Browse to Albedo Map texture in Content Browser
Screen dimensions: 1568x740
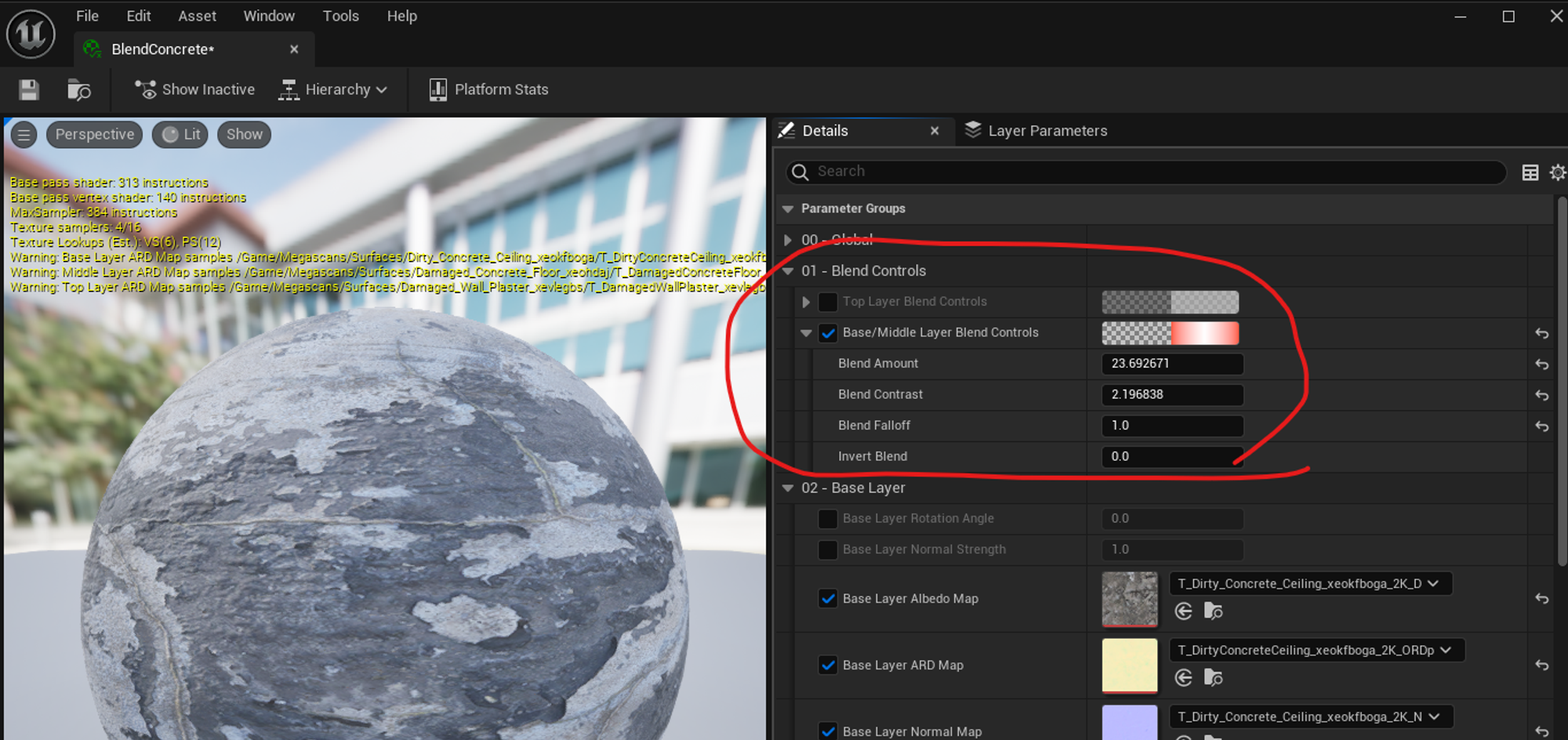point(1213,611)
